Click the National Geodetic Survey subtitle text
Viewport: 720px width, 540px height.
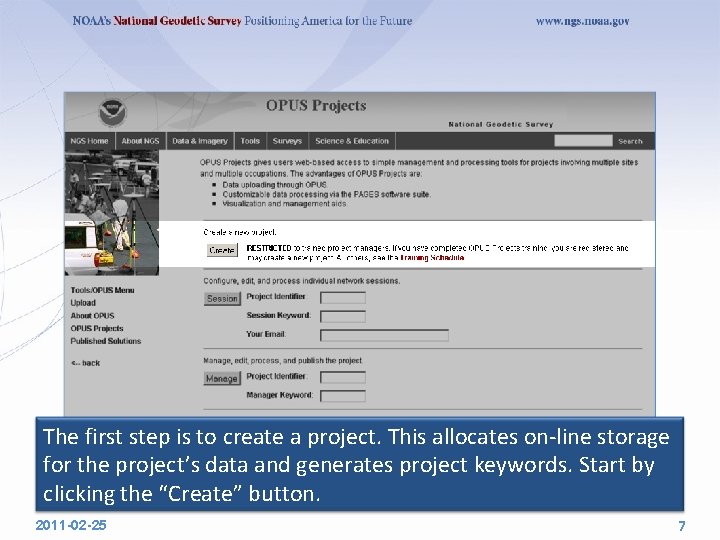501,124
